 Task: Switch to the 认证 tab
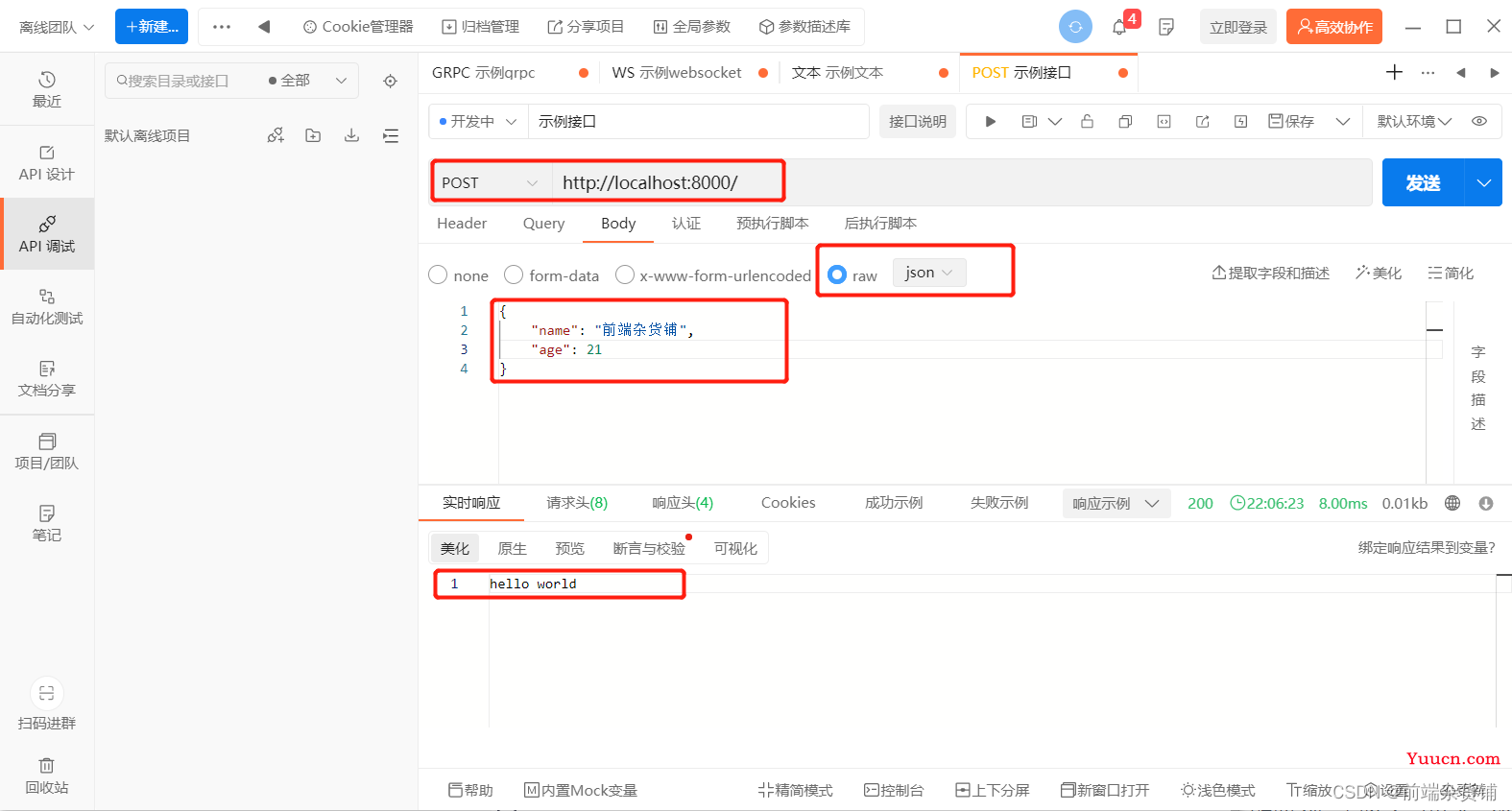(x=686, y=223)
